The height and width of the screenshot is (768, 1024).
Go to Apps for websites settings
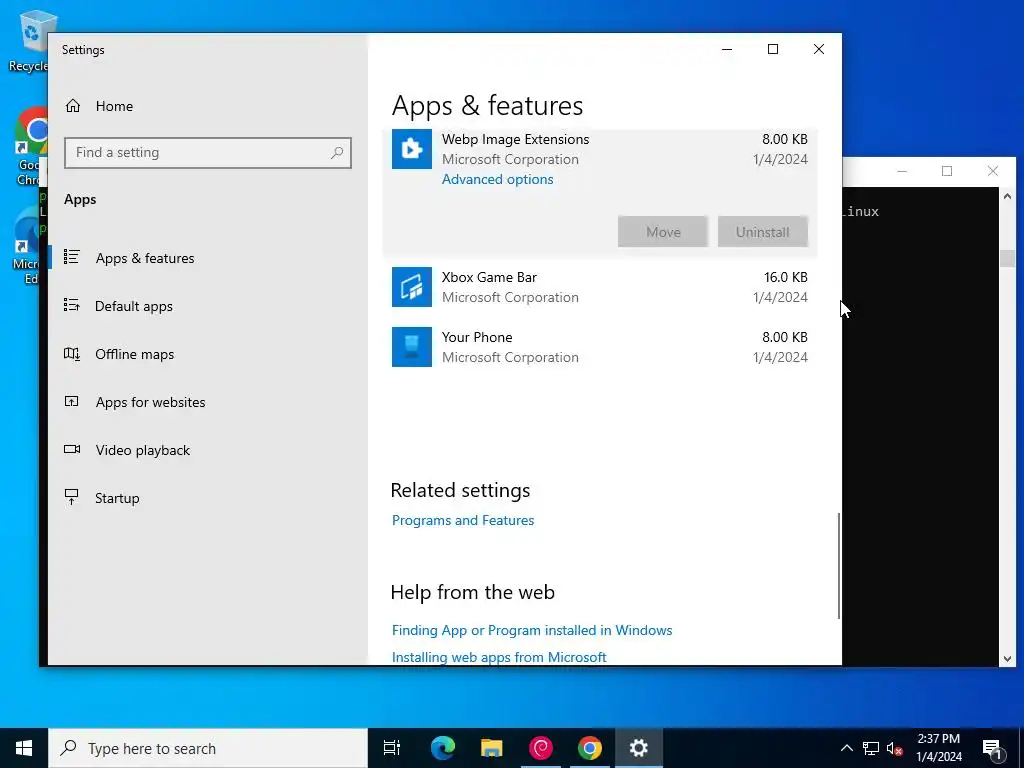click(x=150, y=402)
